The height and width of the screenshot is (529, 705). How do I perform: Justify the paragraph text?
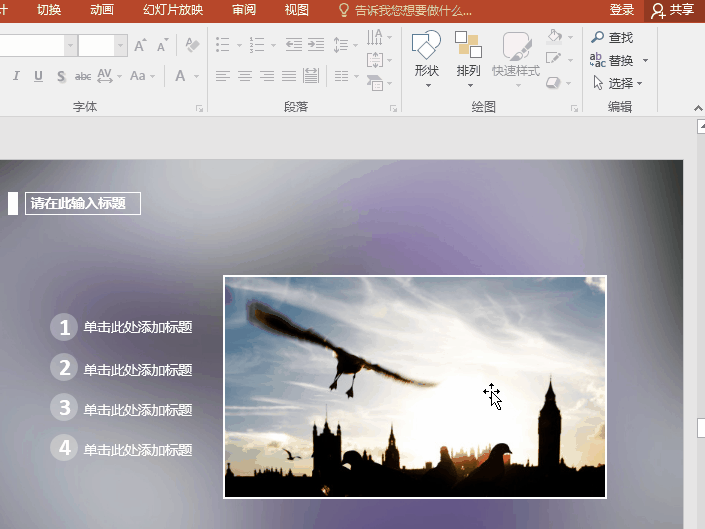click(289, 76)
